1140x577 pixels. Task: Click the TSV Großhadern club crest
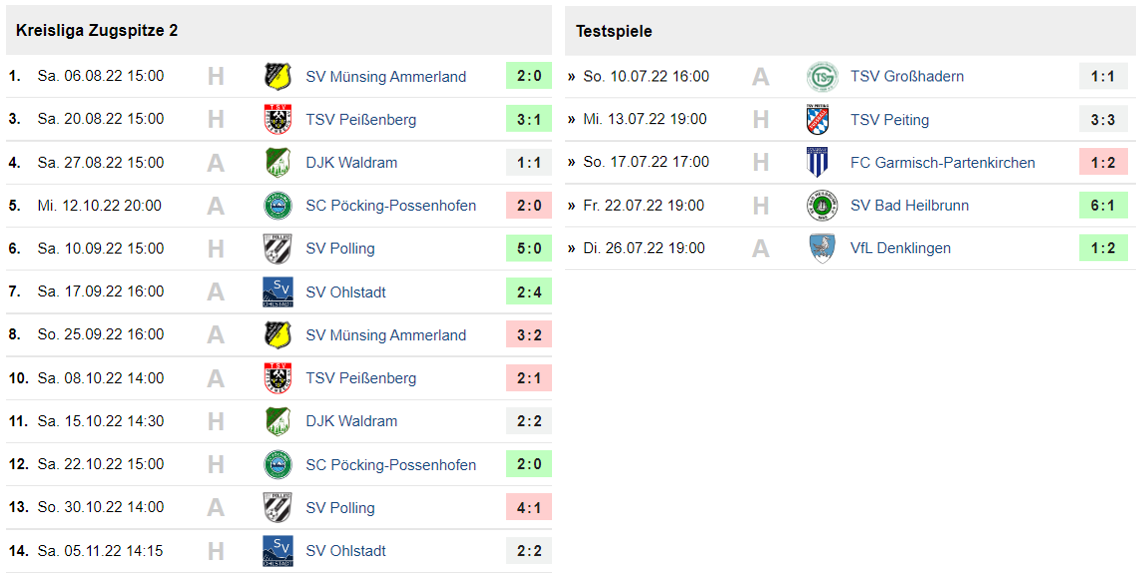point(822,76)
